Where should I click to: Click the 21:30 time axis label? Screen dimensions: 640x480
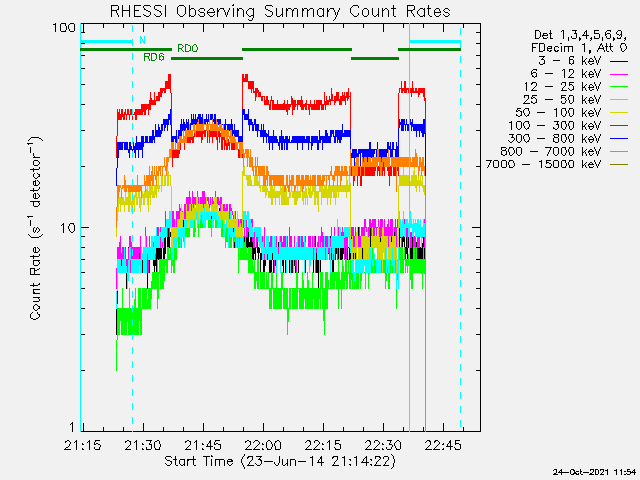tap(143, 445)
